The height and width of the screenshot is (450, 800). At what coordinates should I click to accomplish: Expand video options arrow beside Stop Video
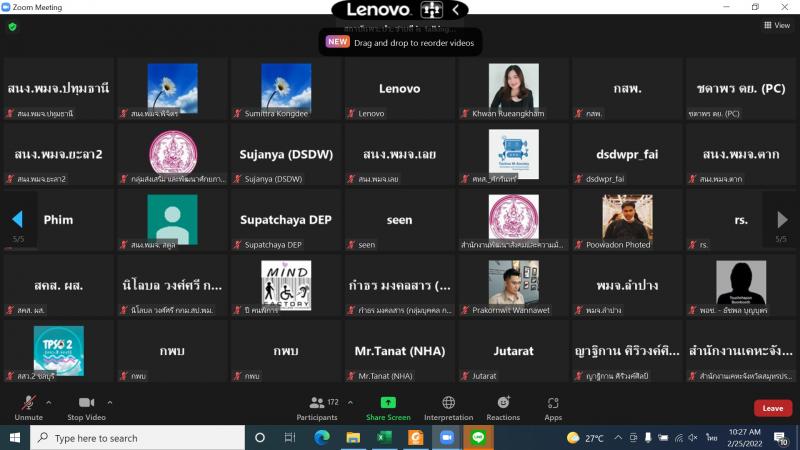110,403
